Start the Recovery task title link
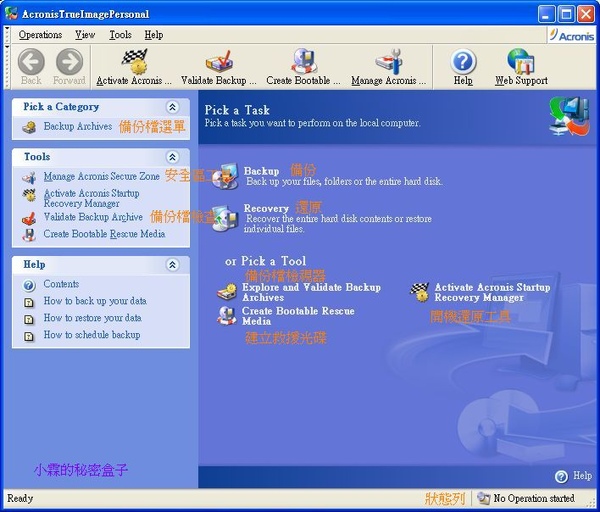 [x=266, y=209]
